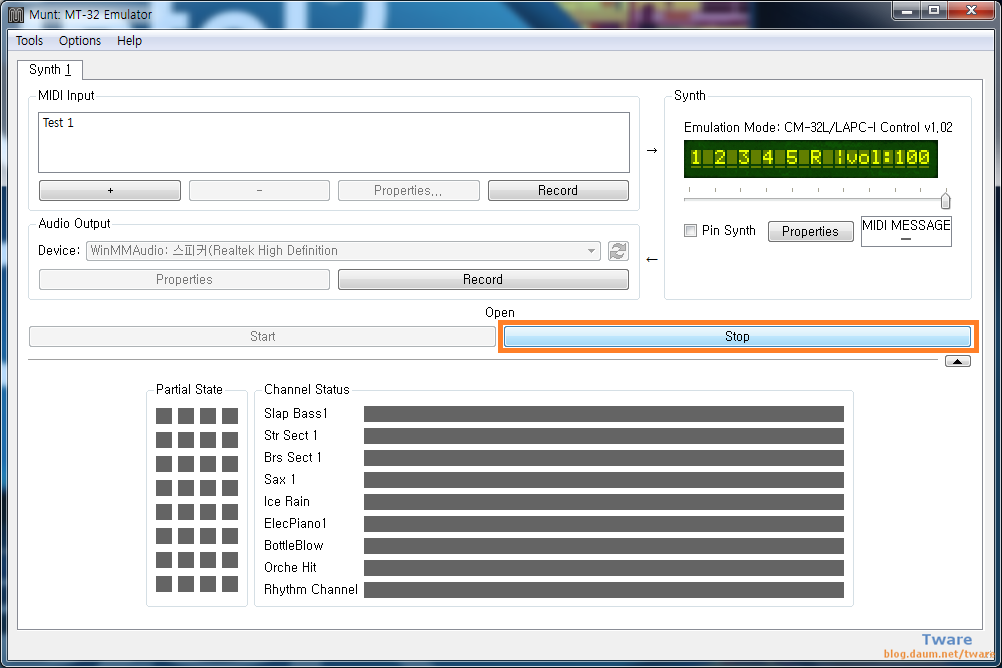1002x668 pixels.
Task: Click the Str Sect 1 channel label
Action: 291,435
